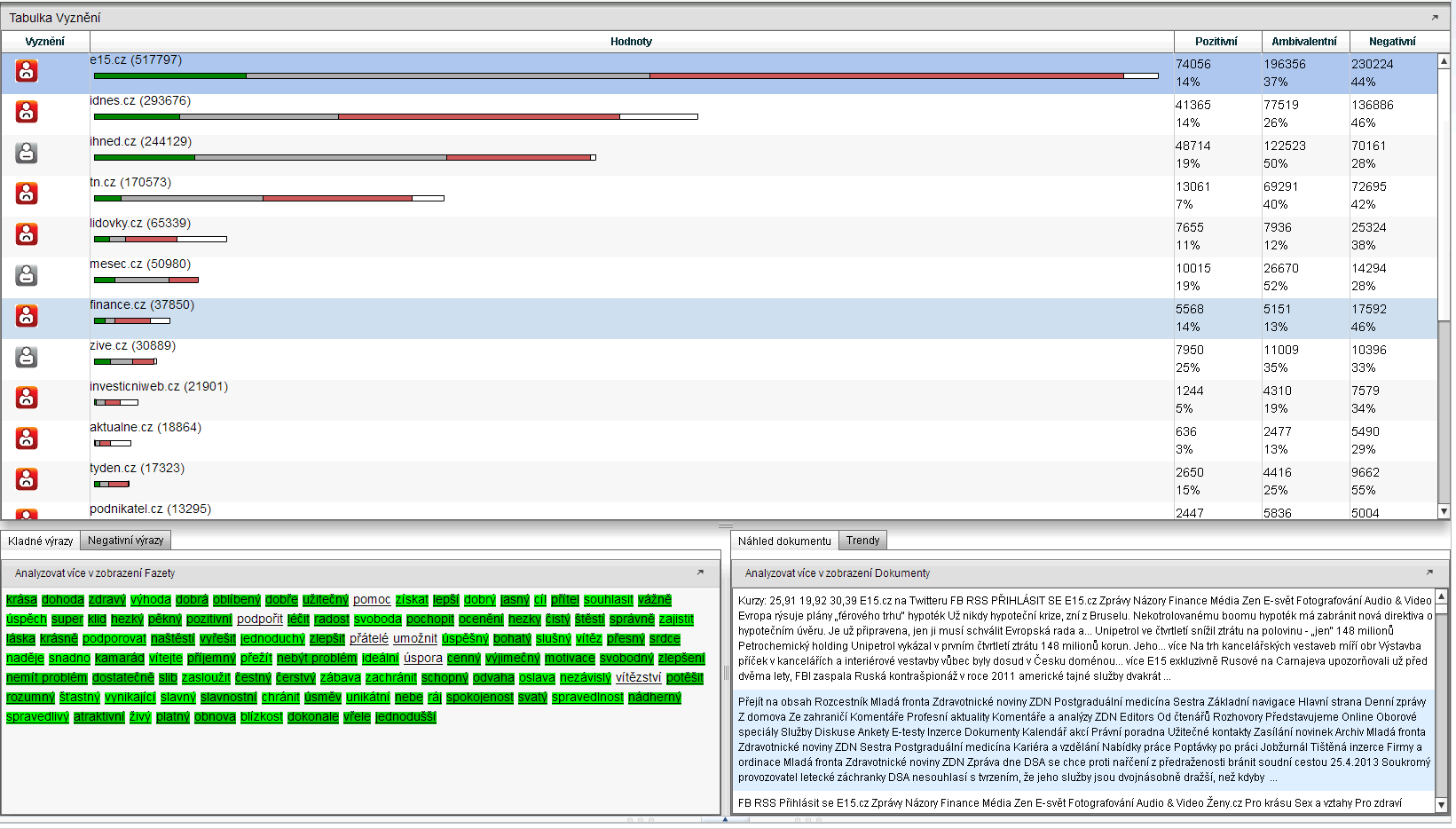Select the row label finance.cz (37850)
Viewport: 1456px width, 829px height.
(142, 305)
